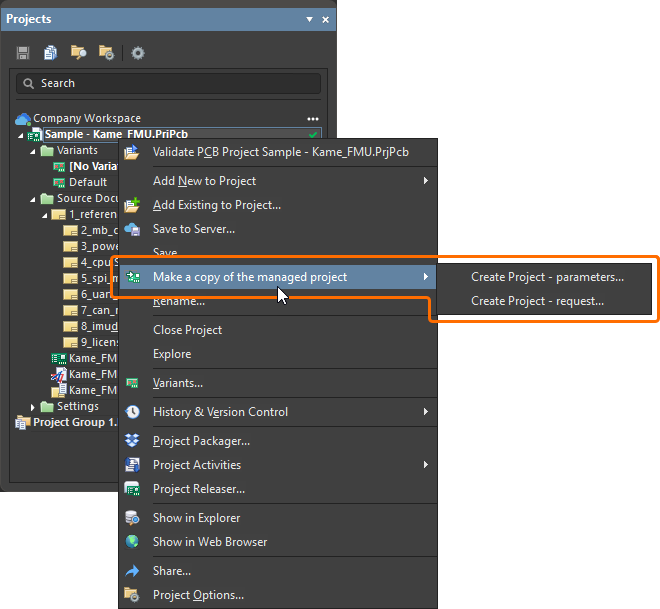This screenshot has width=660, height=609.
Task: Click the Show in Explorer database icon
Action: pos(132,518)
